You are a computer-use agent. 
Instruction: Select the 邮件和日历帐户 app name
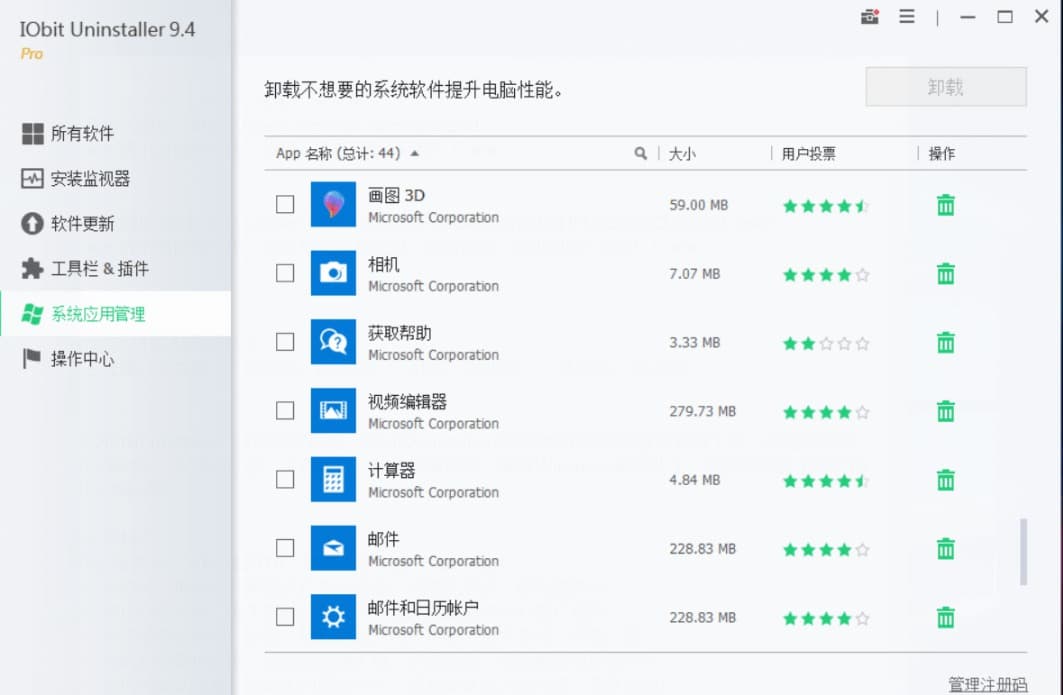click(x=423, y=608)
